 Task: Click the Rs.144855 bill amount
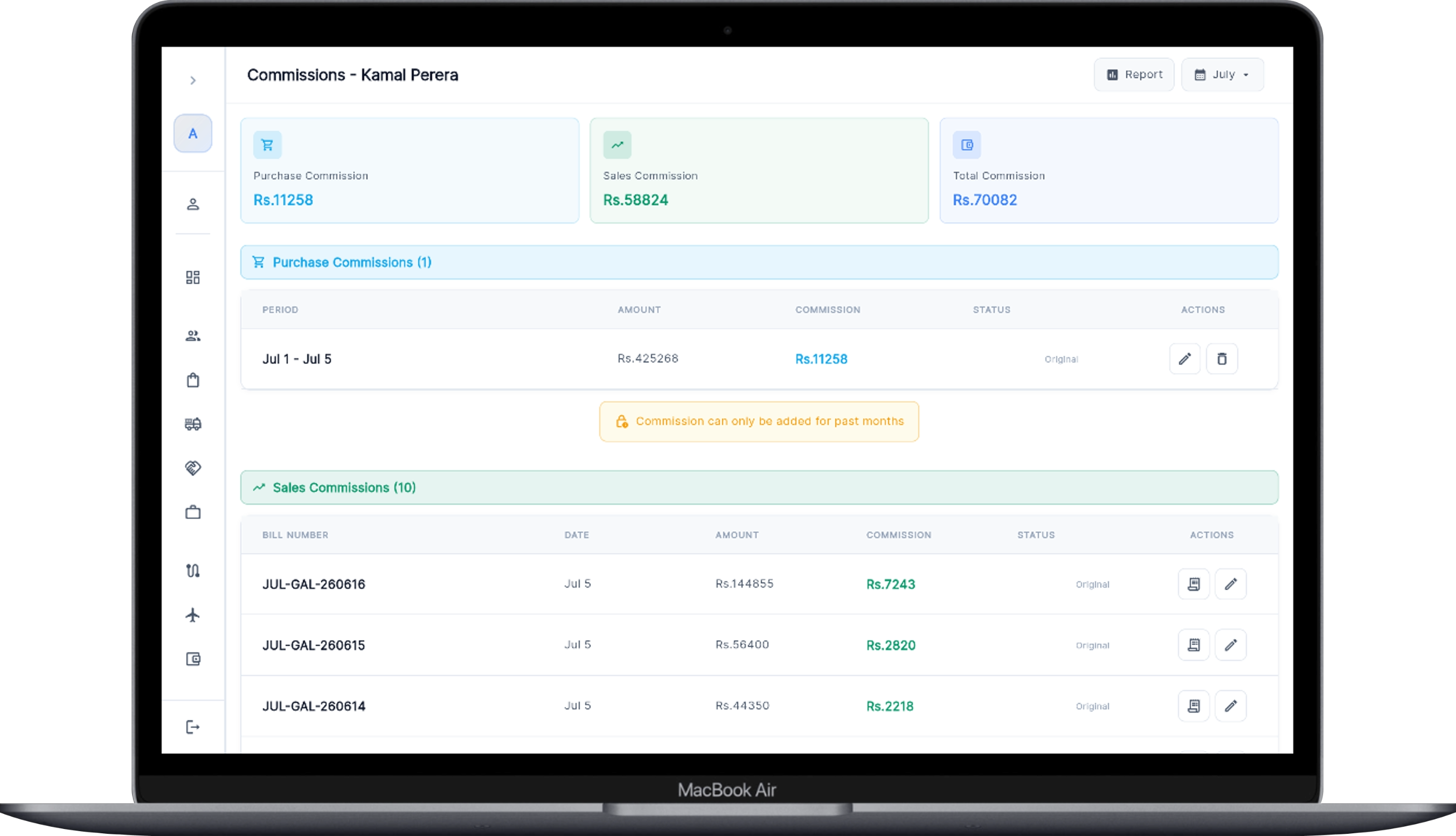(x=744, y=583)
